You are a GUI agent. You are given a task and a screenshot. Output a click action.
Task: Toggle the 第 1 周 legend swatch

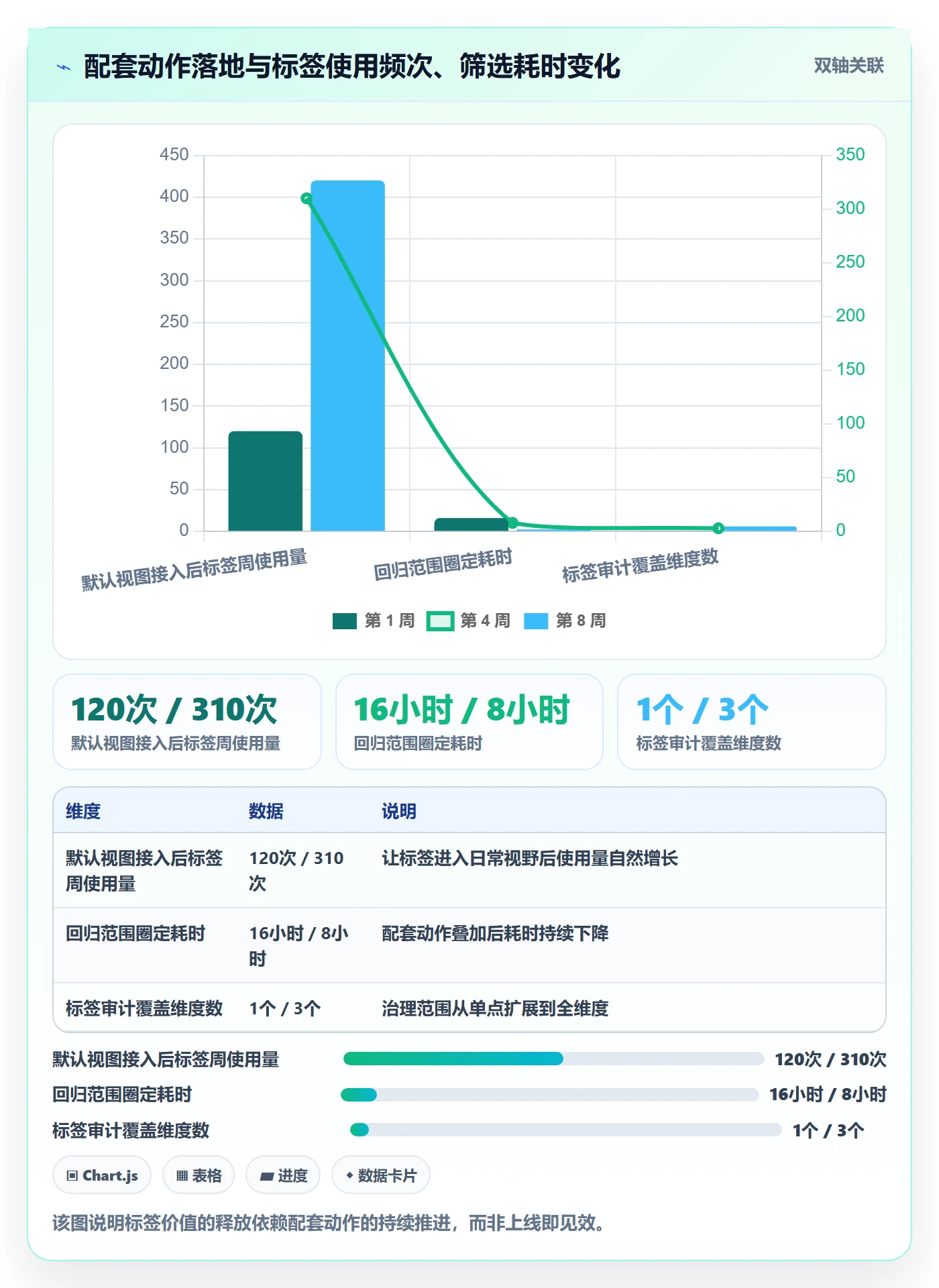click(344, 621)
